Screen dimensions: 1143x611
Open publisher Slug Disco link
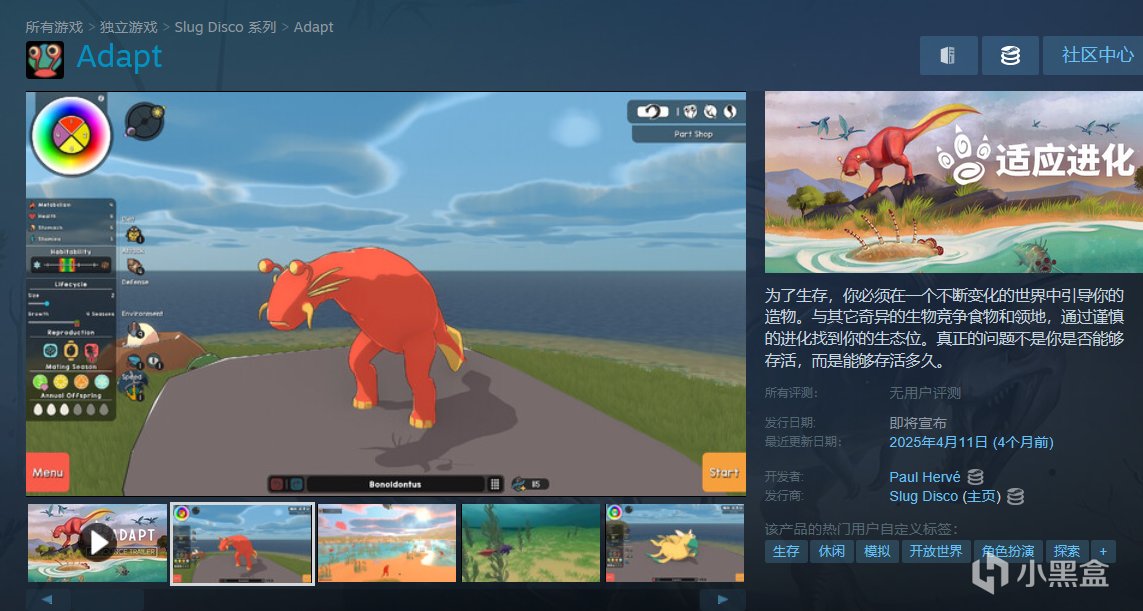tap(924, 497)
